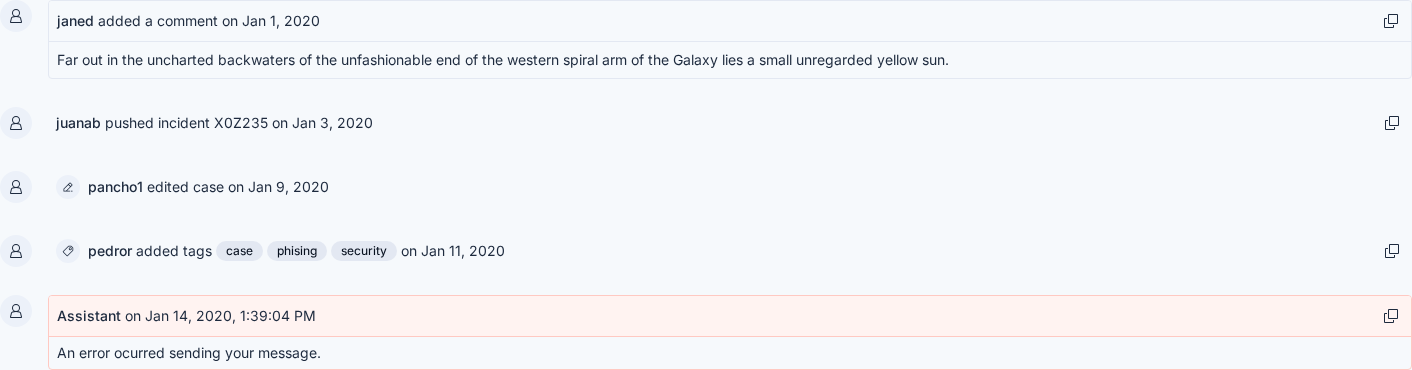
Task: Open the janed username link
Action: (x=75, y=21)
